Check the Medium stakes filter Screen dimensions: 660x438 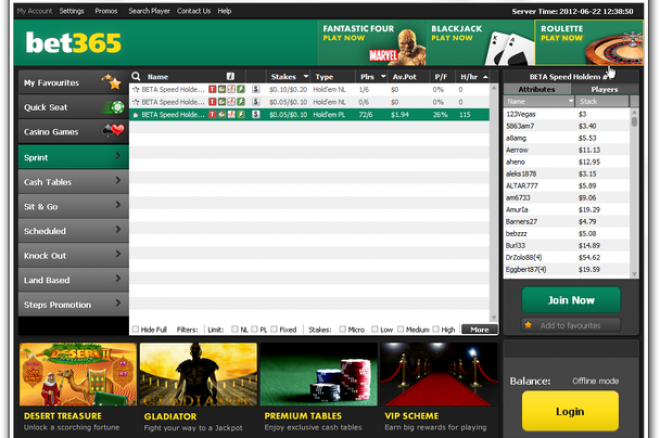coord(400,329)
